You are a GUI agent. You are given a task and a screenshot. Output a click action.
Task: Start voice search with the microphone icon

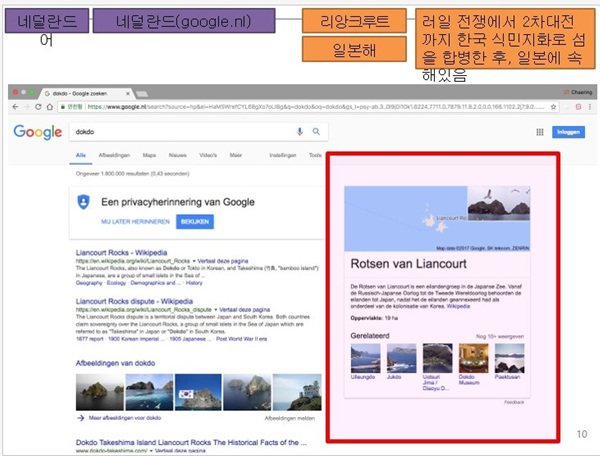click(x=300, y=132)
